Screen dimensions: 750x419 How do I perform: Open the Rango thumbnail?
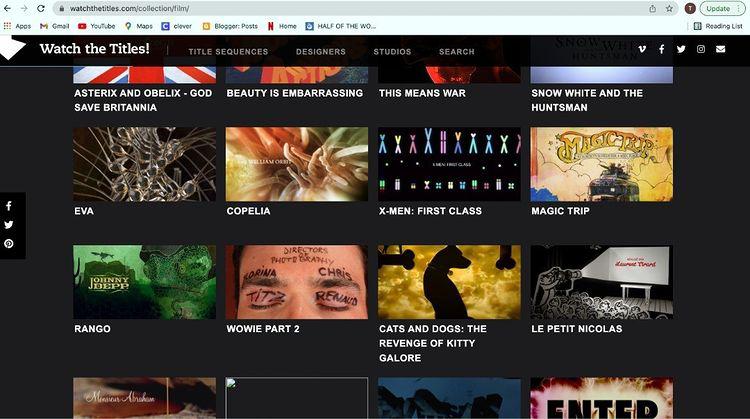tap(144, 282)
